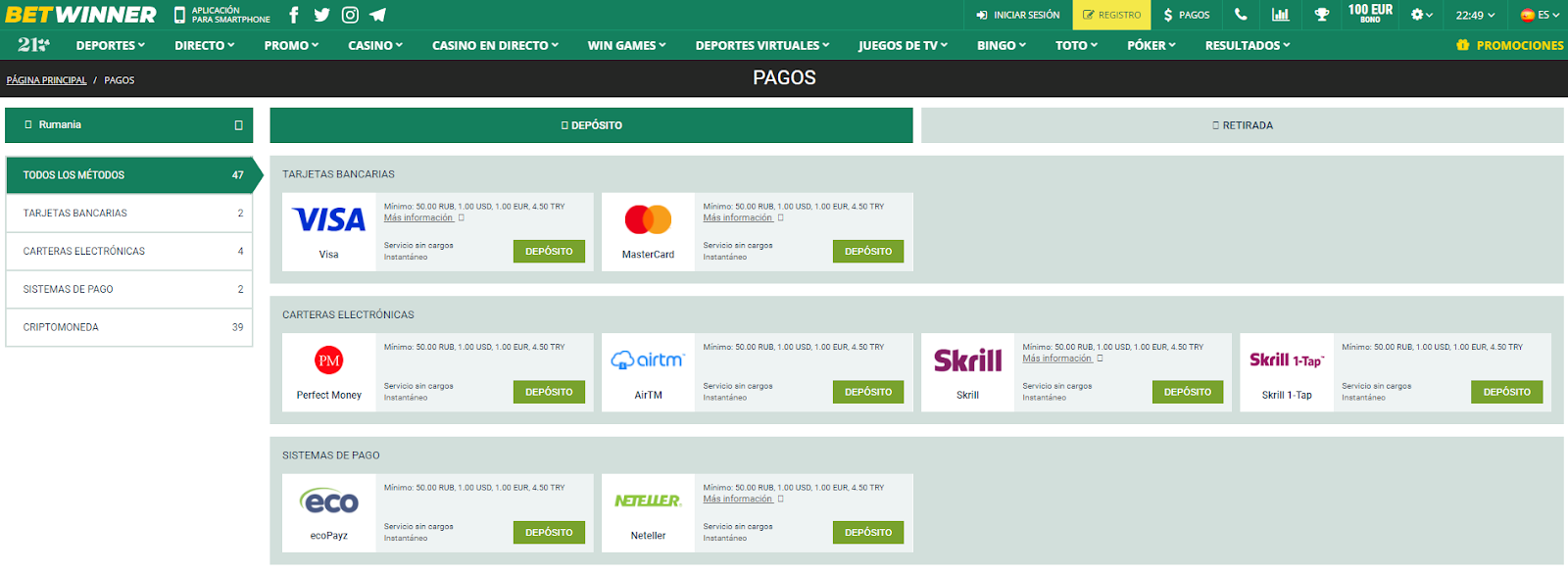
Task: Switch to the Depósito tab
Action: (x=592, y=125)
